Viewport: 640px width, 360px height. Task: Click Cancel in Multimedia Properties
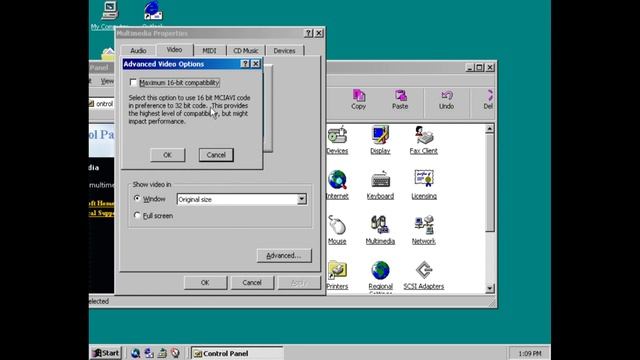tap(252, 282)
